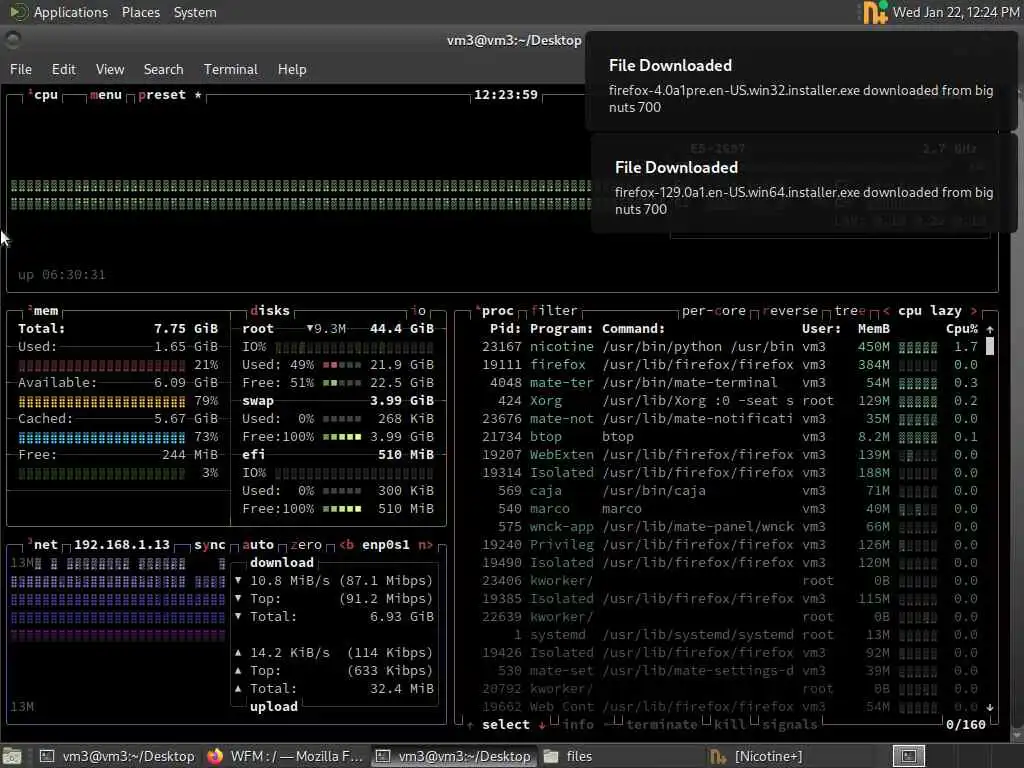Open the Terminal menu
The height and width of the screenshot is (768, 1024).
[231, 69]
